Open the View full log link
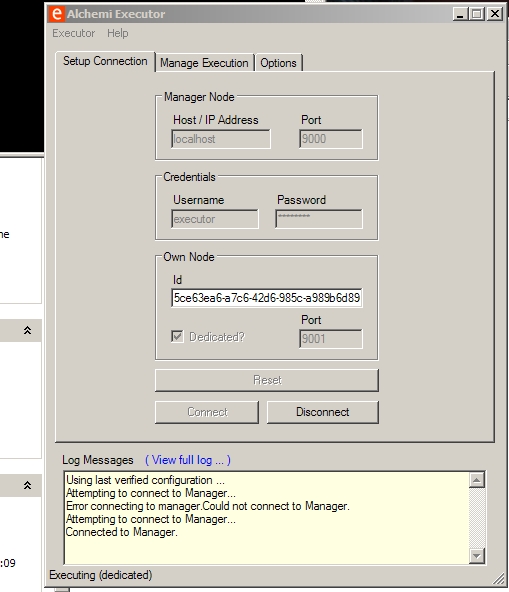Image resolution: width=509 pixels, height=592 pixels. tap(188, 460)
